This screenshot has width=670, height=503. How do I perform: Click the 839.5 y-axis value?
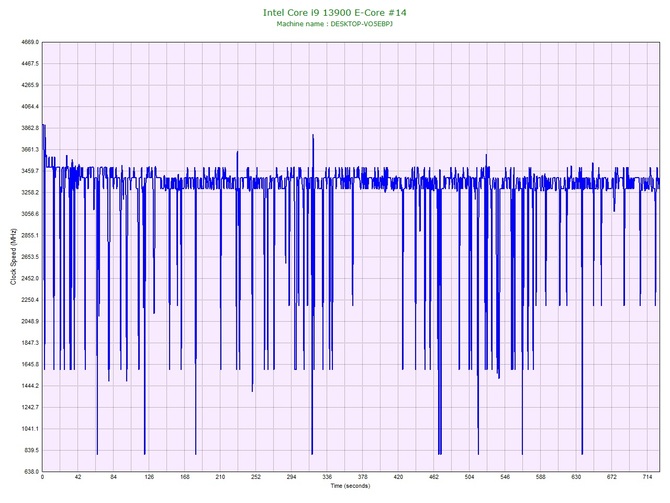31,450
